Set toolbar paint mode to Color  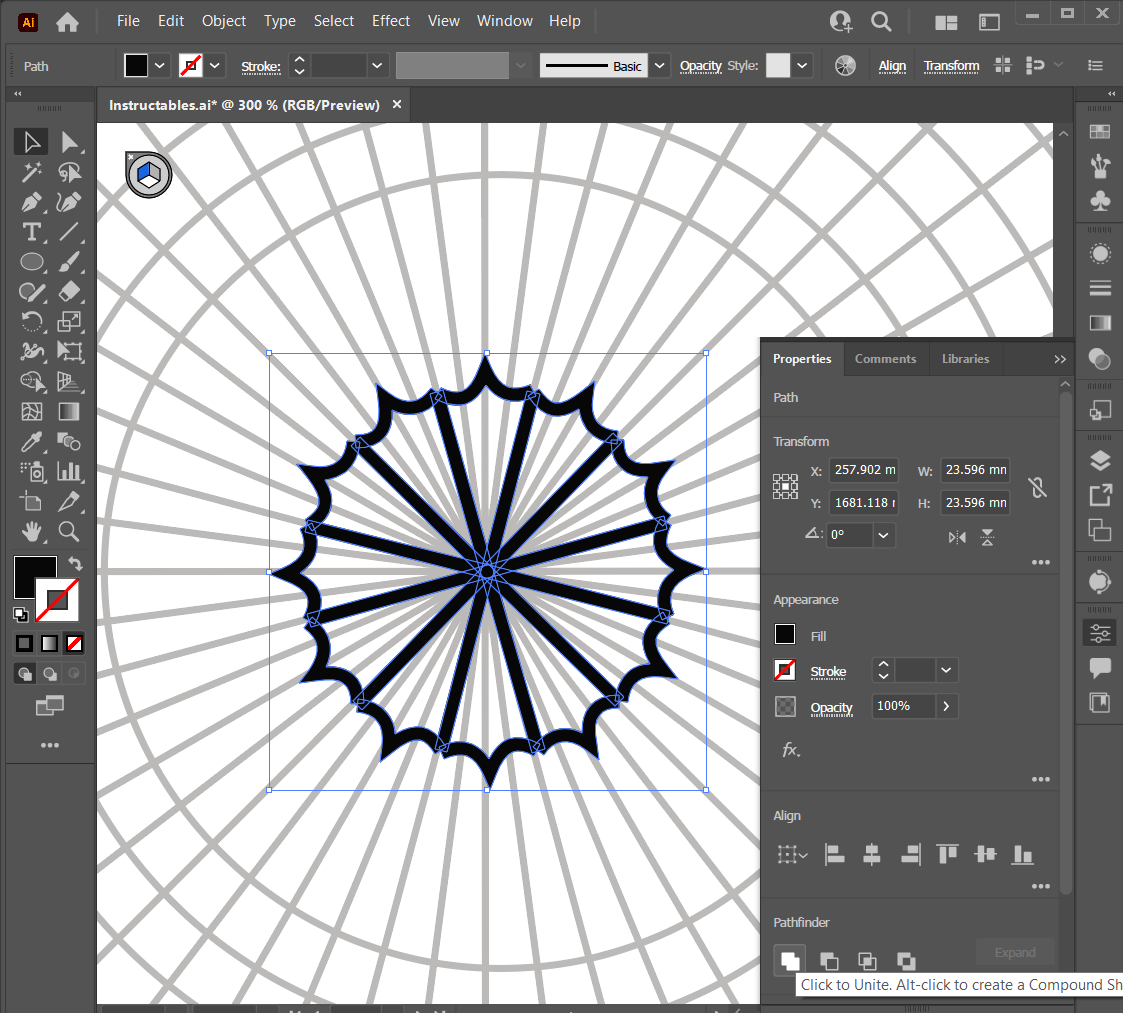[24, 643]
